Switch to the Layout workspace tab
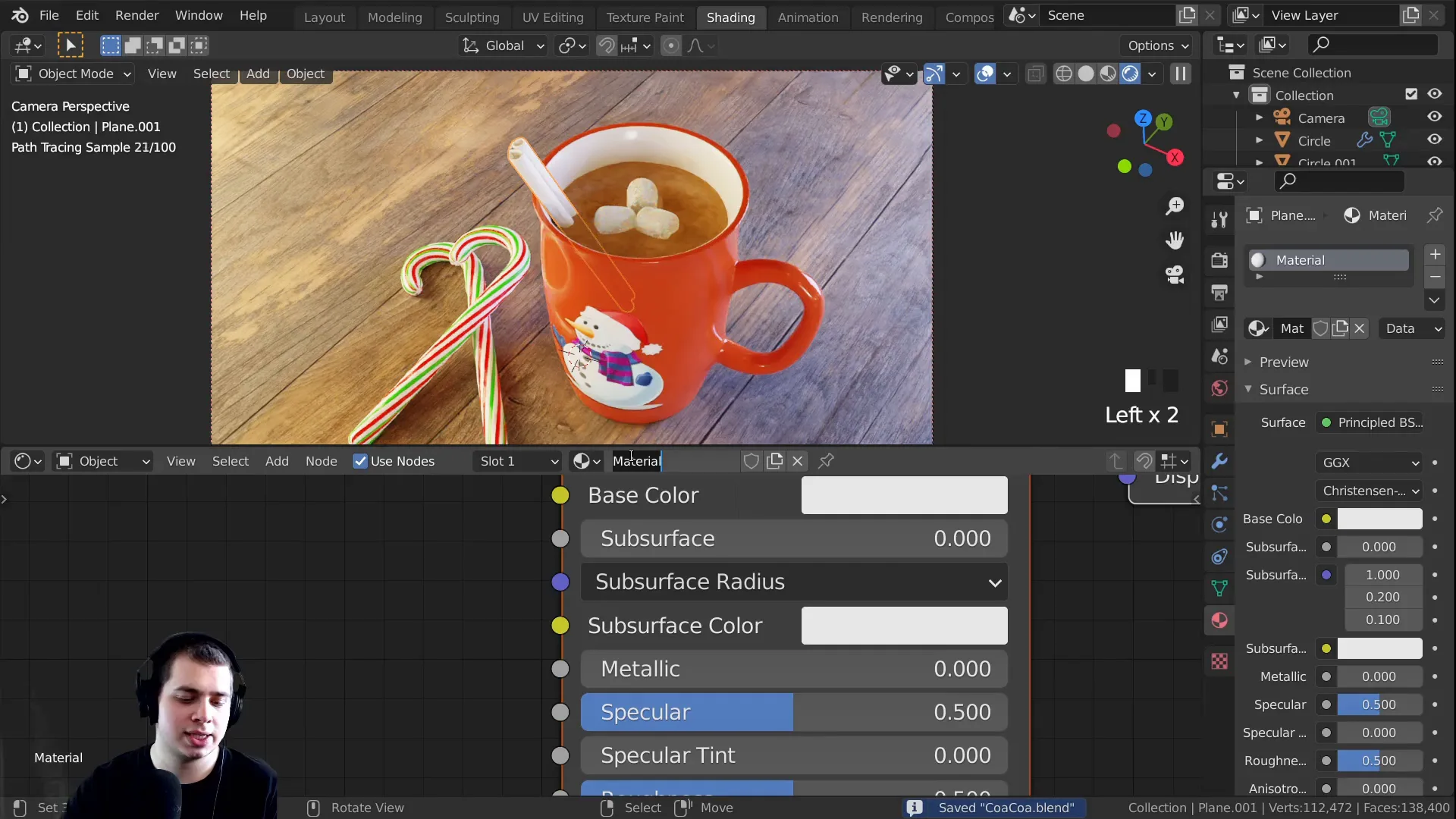This screenshot has width=1456, height=819. click(x=324, y=17)
